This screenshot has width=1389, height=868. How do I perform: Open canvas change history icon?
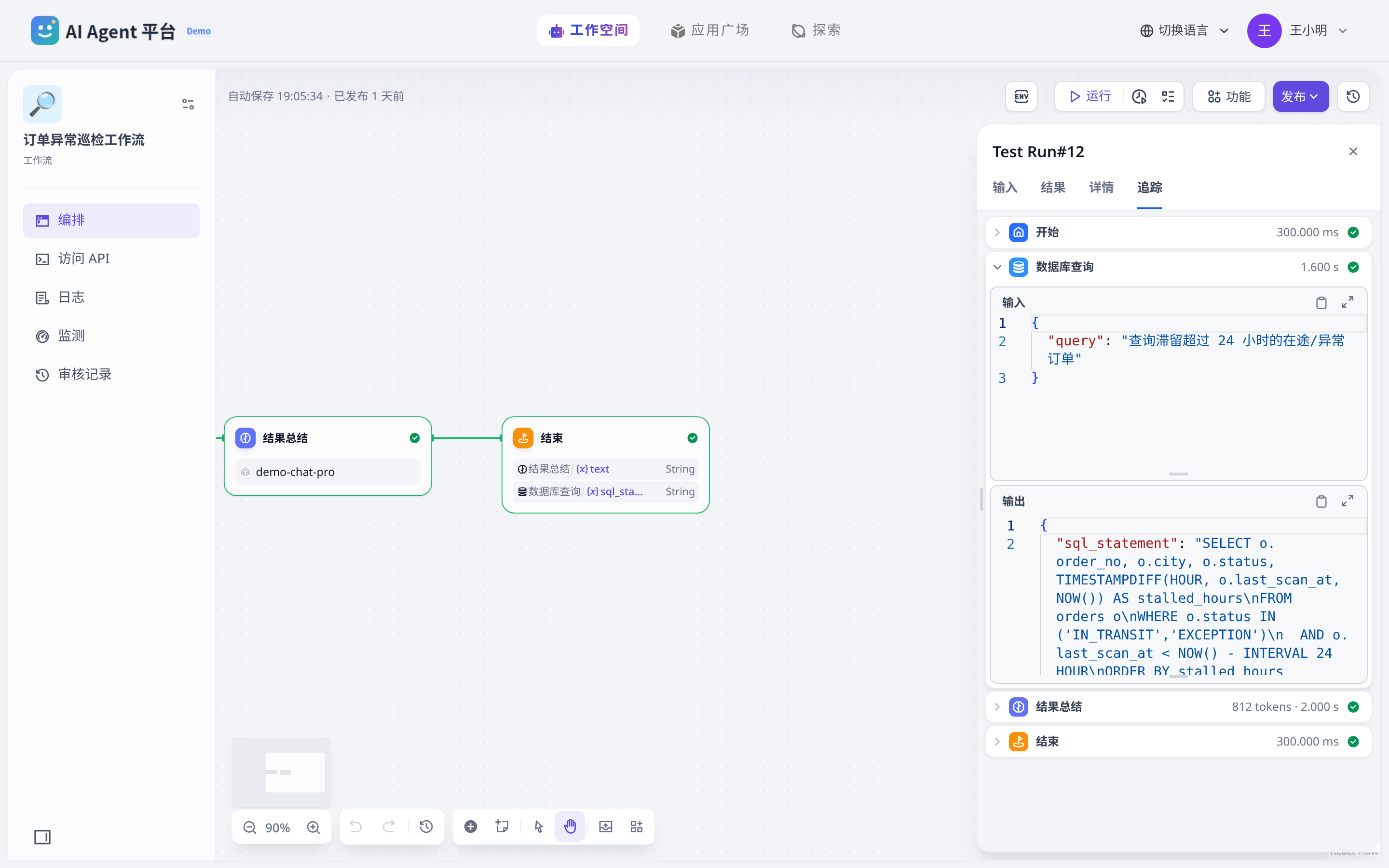[426, 827]
